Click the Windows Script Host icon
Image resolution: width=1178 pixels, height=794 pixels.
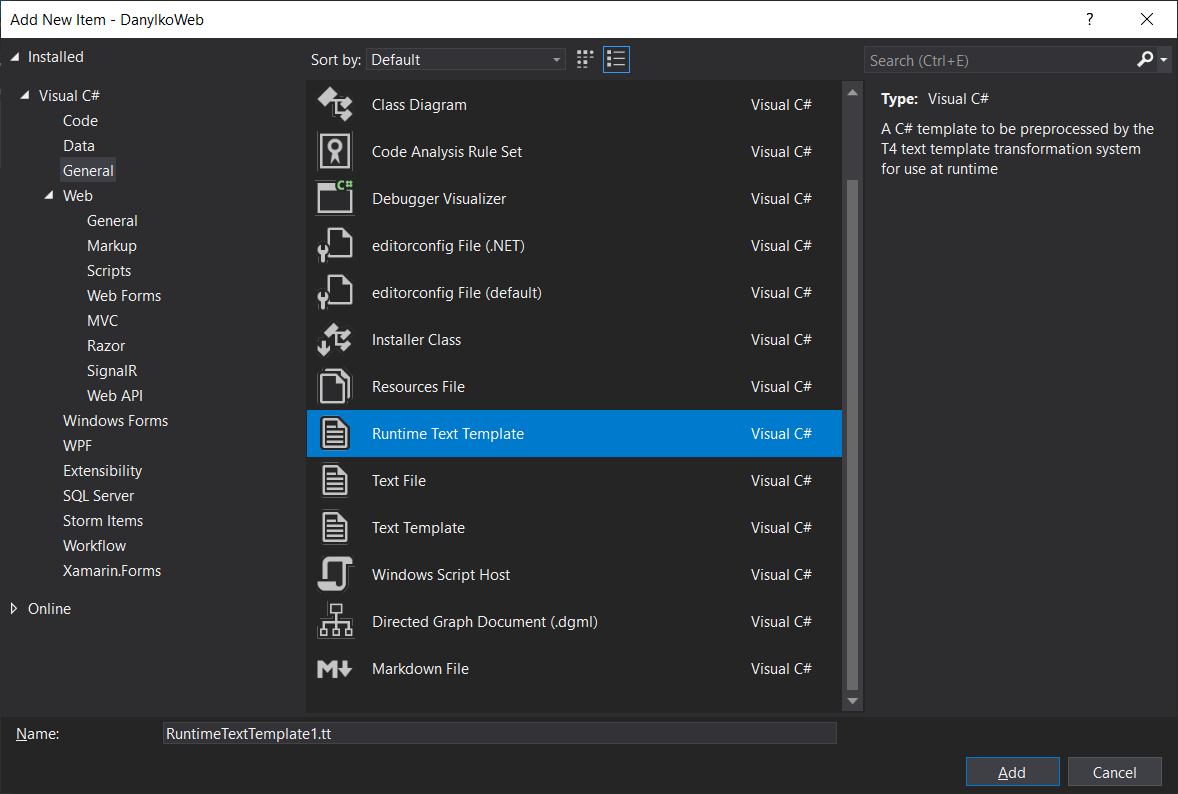tap(335, 575)
